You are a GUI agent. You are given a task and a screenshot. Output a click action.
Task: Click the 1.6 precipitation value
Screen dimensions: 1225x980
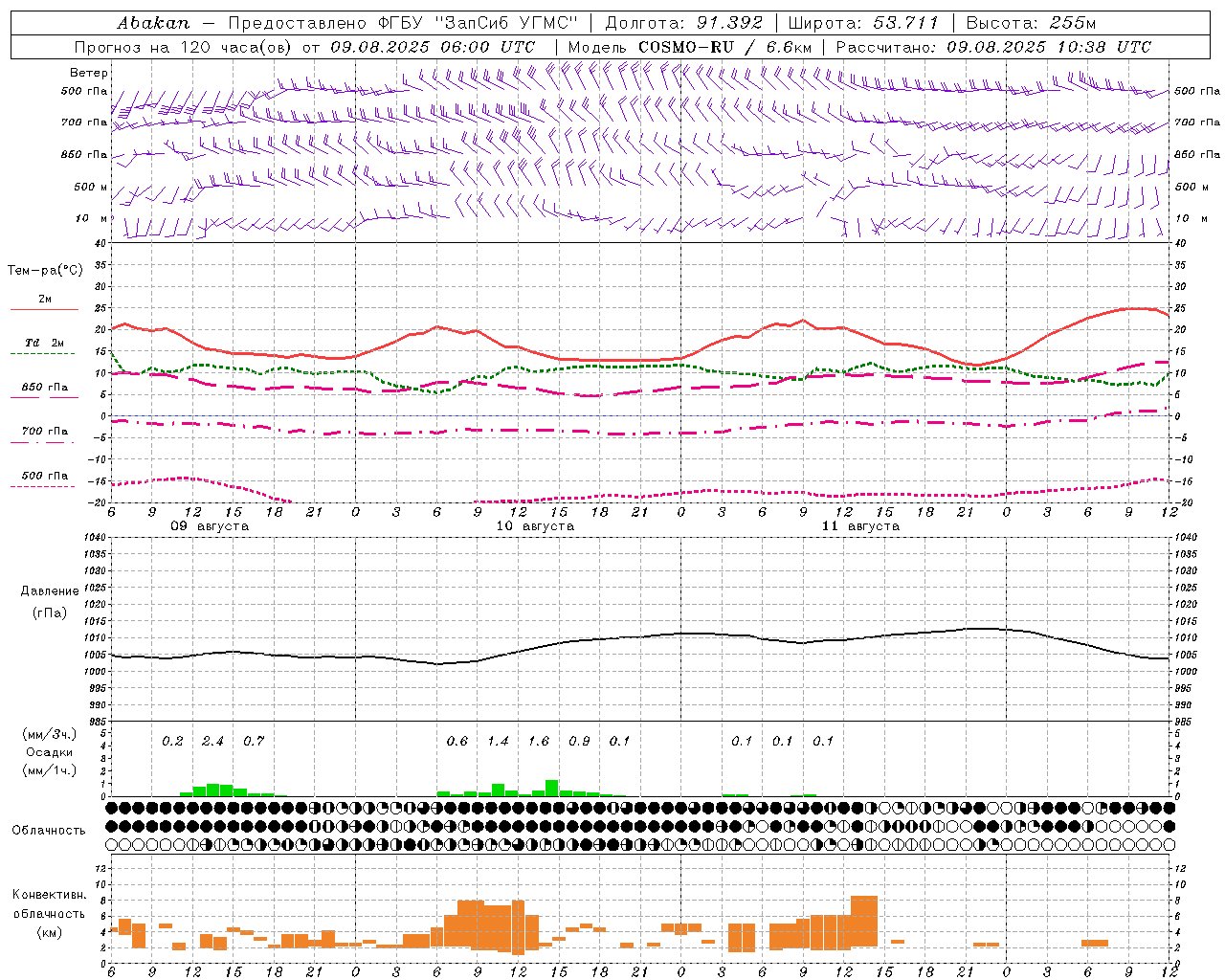coord(539,741)
